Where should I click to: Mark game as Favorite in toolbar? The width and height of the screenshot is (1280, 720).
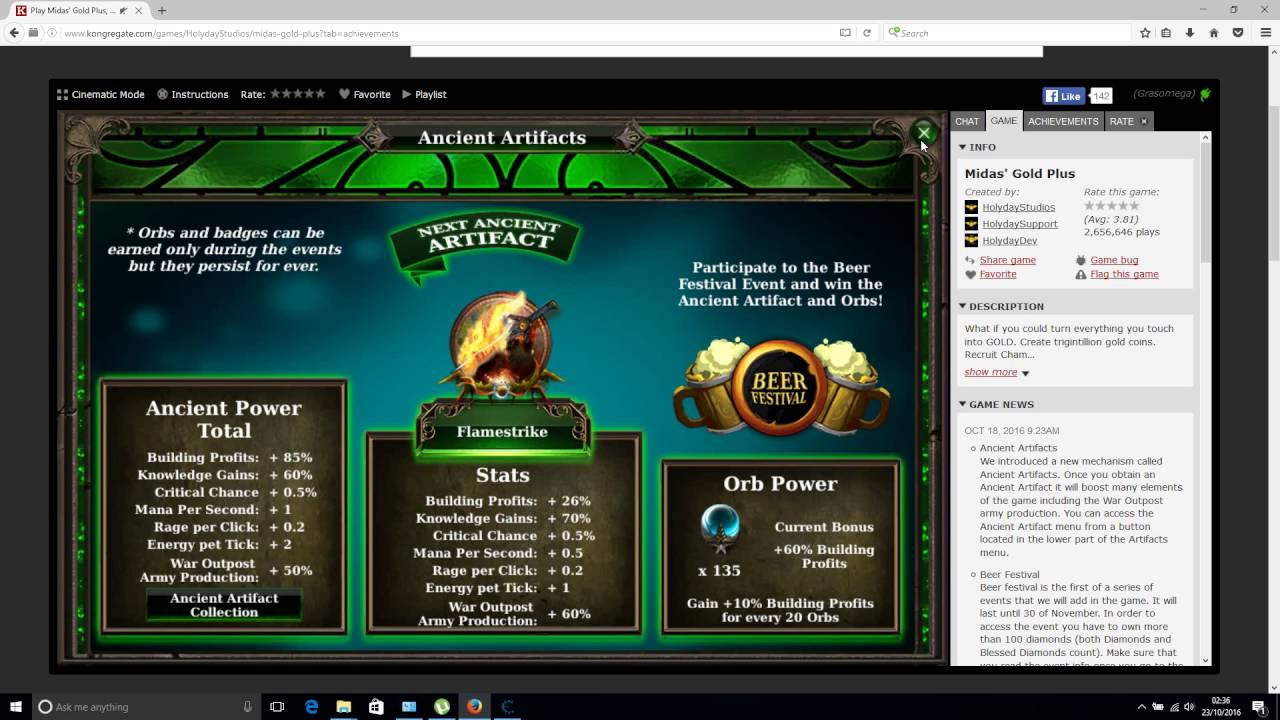pyautogui.click(x=365, y=94)
